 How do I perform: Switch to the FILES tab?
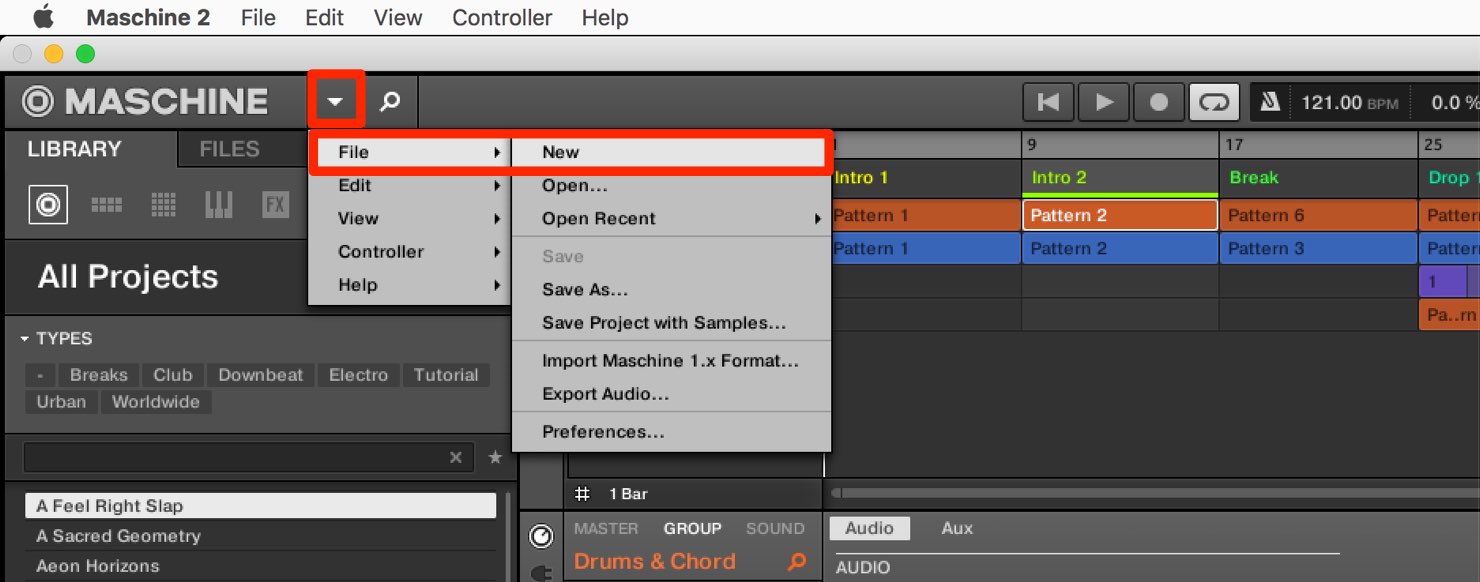pos(229,149)
